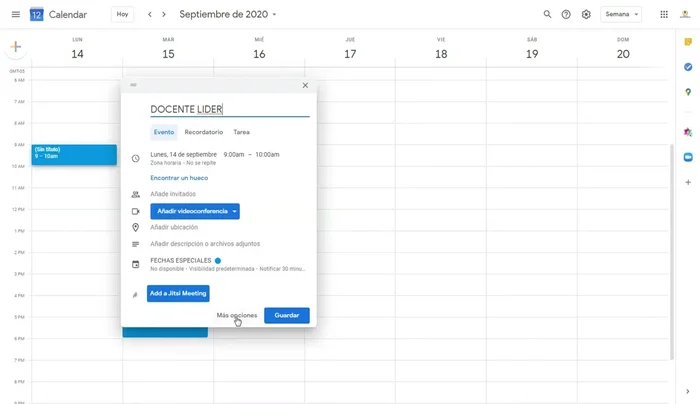Select day 14 header

[x=77, y=54]
